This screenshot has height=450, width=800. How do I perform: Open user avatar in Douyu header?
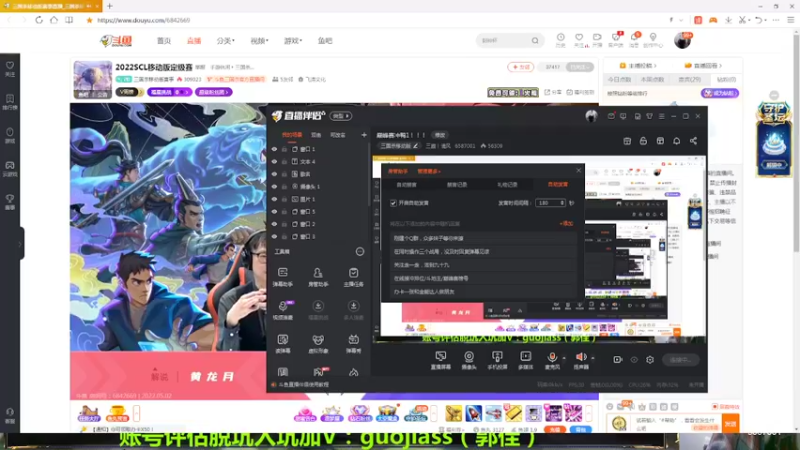coord(682,40)
